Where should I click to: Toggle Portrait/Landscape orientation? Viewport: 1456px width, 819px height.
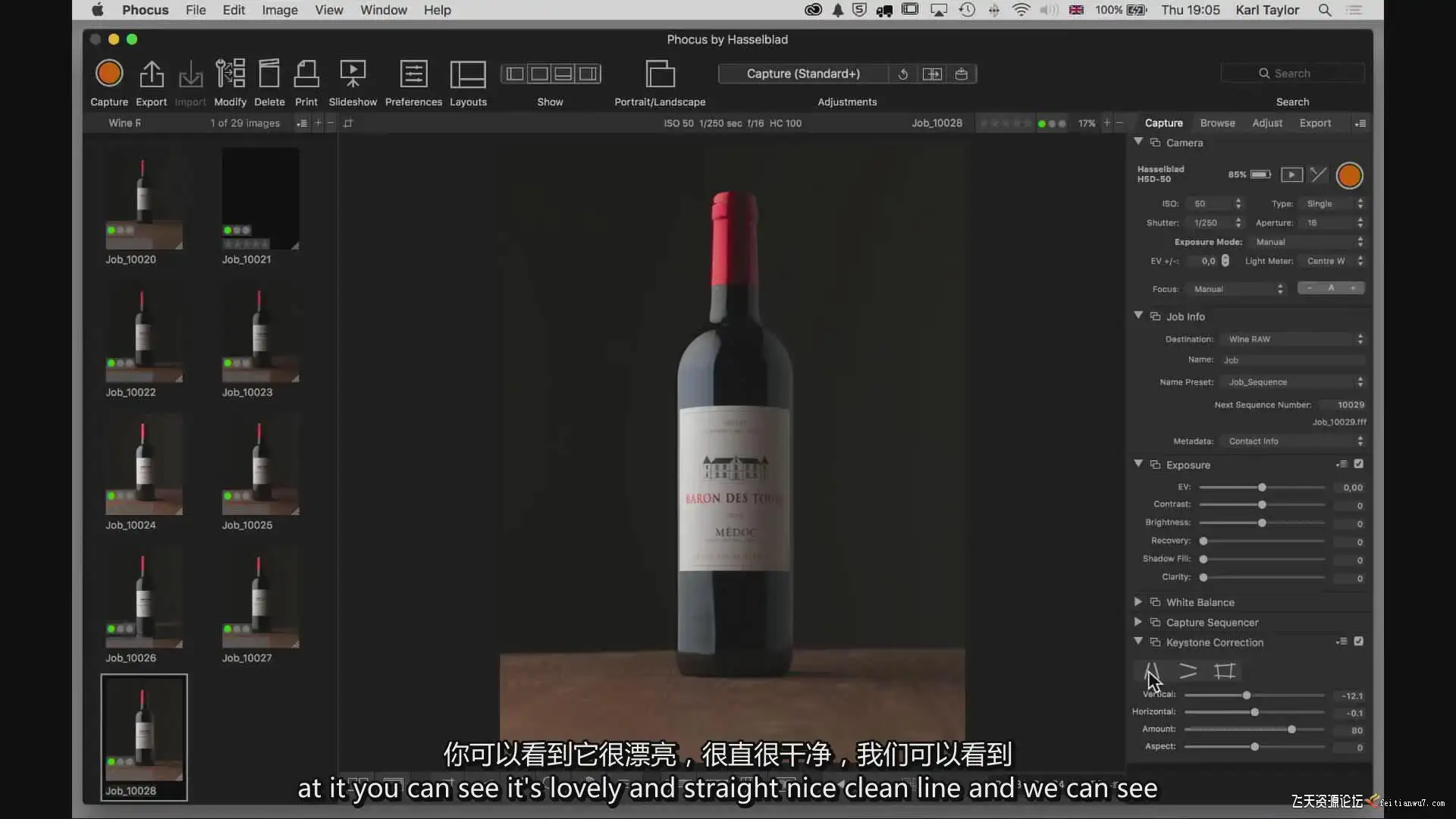tap(660, 74)
